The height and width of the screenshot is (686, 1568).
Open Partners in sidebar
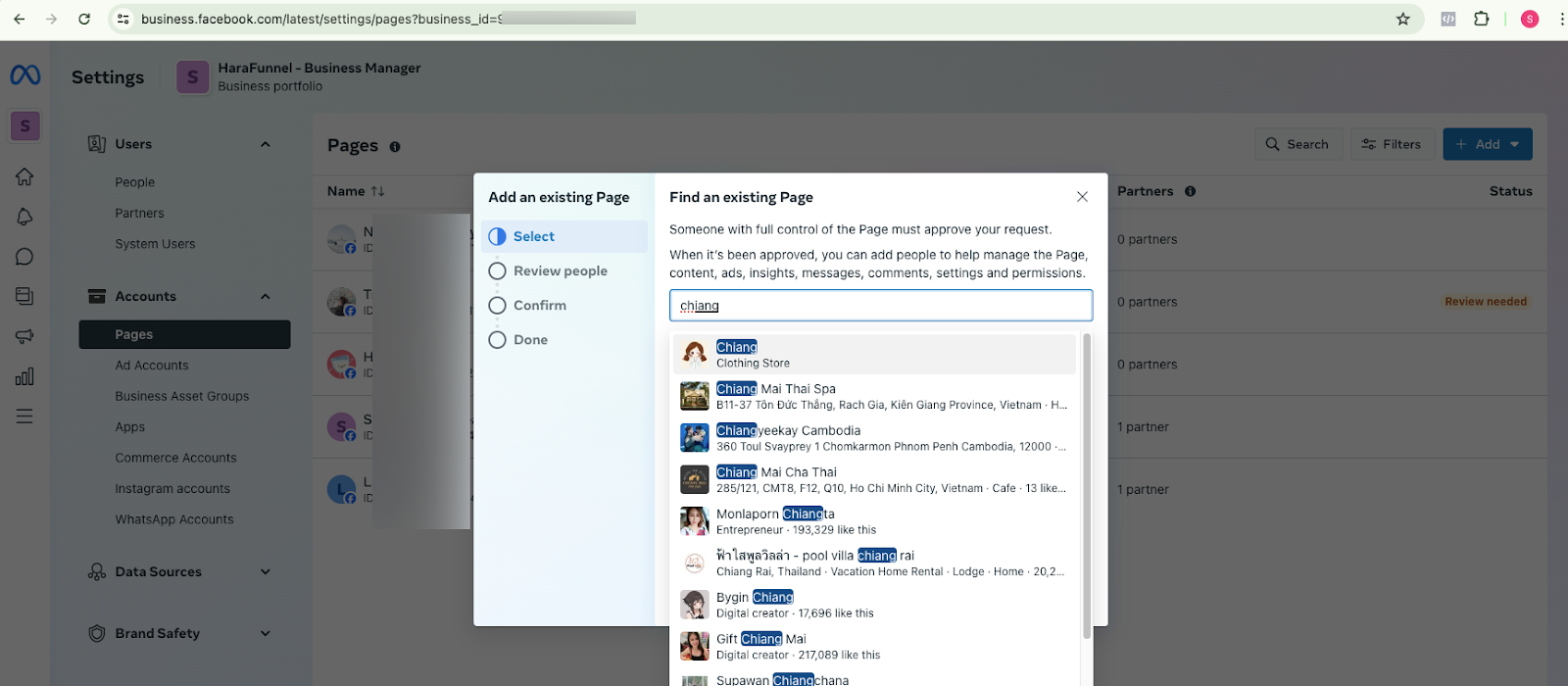click(x=139, y=214)
